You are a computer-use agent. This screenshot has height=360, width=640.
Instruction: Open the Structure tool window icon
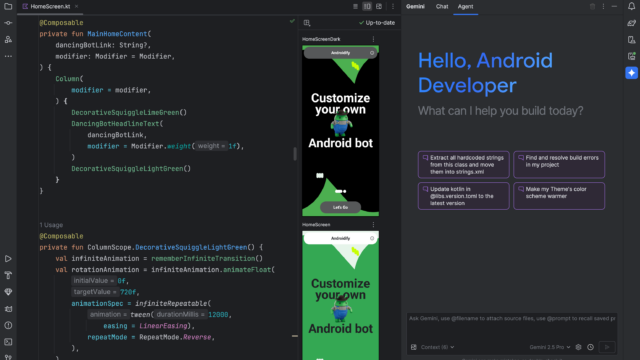pyautogui.click(x=8, y=40)
